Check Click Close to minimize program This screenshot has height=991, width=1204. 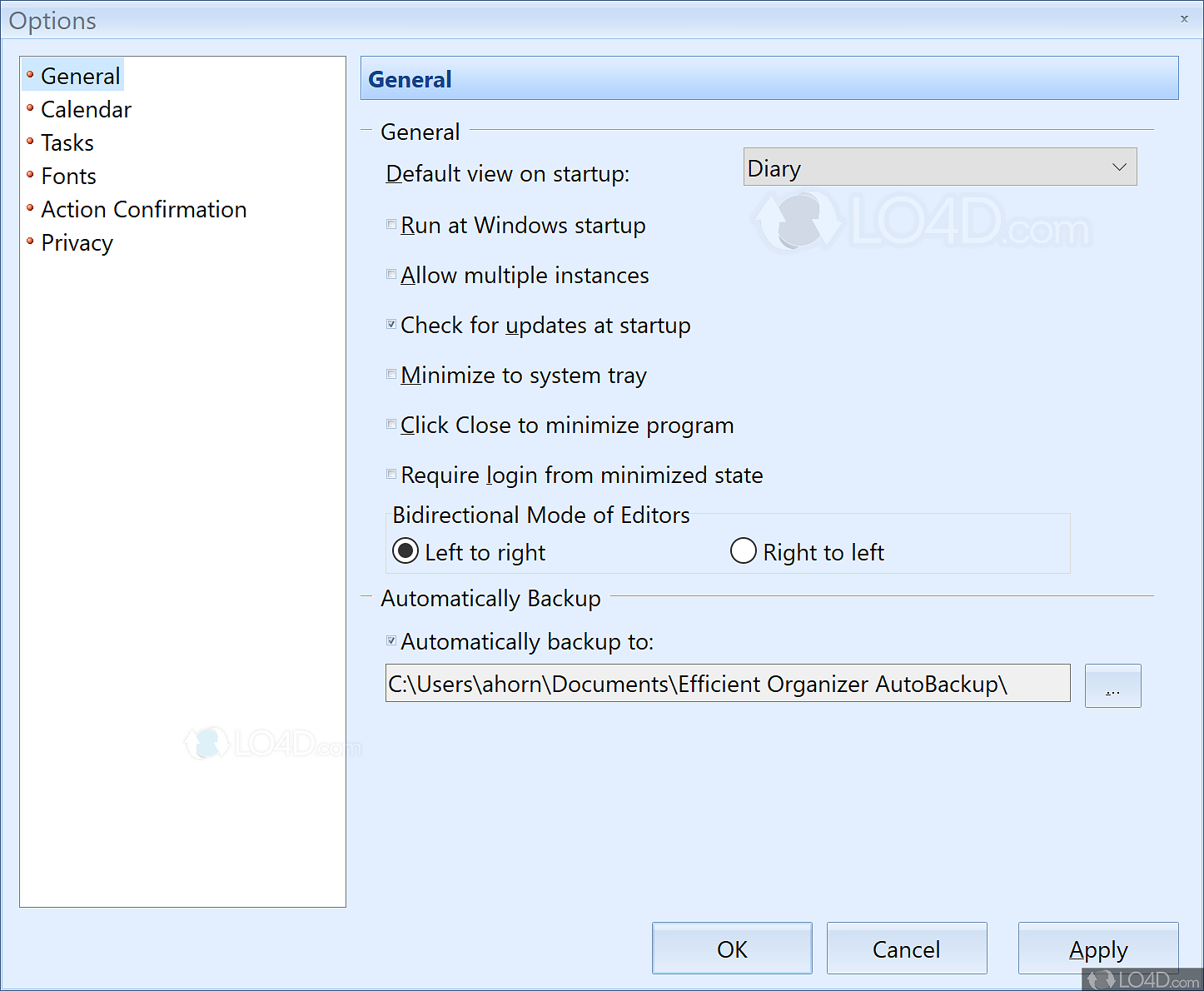[x=391, y=424]
